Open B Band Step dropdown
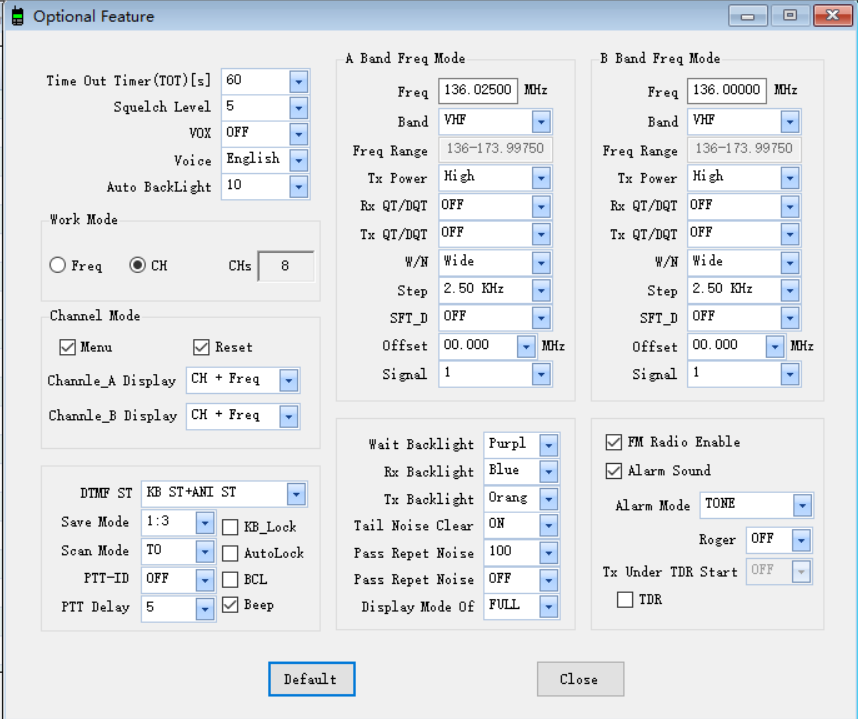The height and width of the screenshot is (719, 858). pyautogui.click(x=790, y=290)
